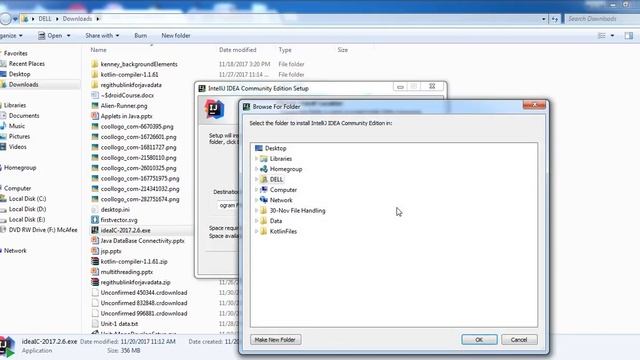Open Music library in sidebar

(17, 126)
